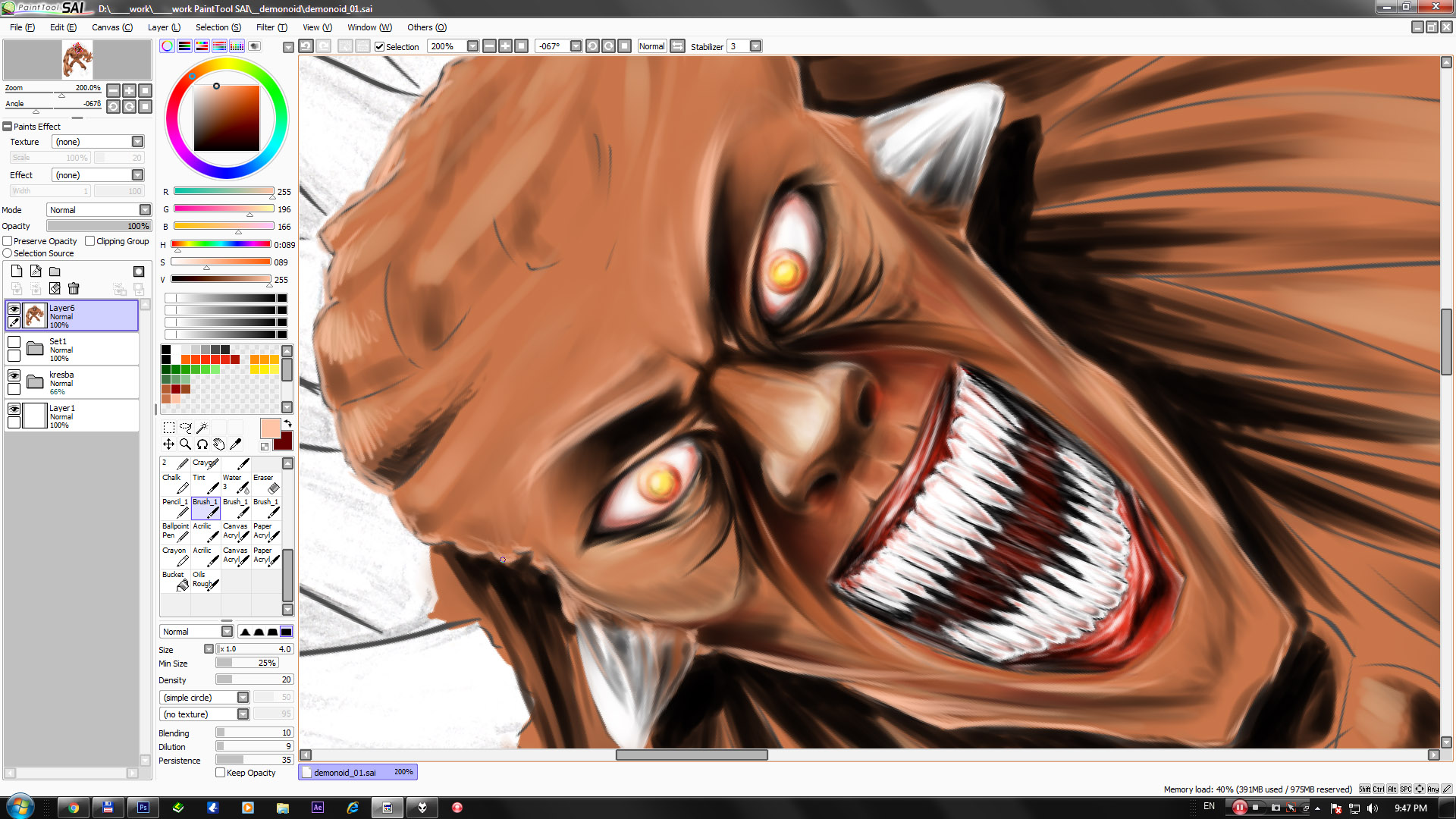This screenshot has height=819, width=1456.
Task: Uncheck the Selection checkbox in toolbar
Action: (x=380, y=47)
